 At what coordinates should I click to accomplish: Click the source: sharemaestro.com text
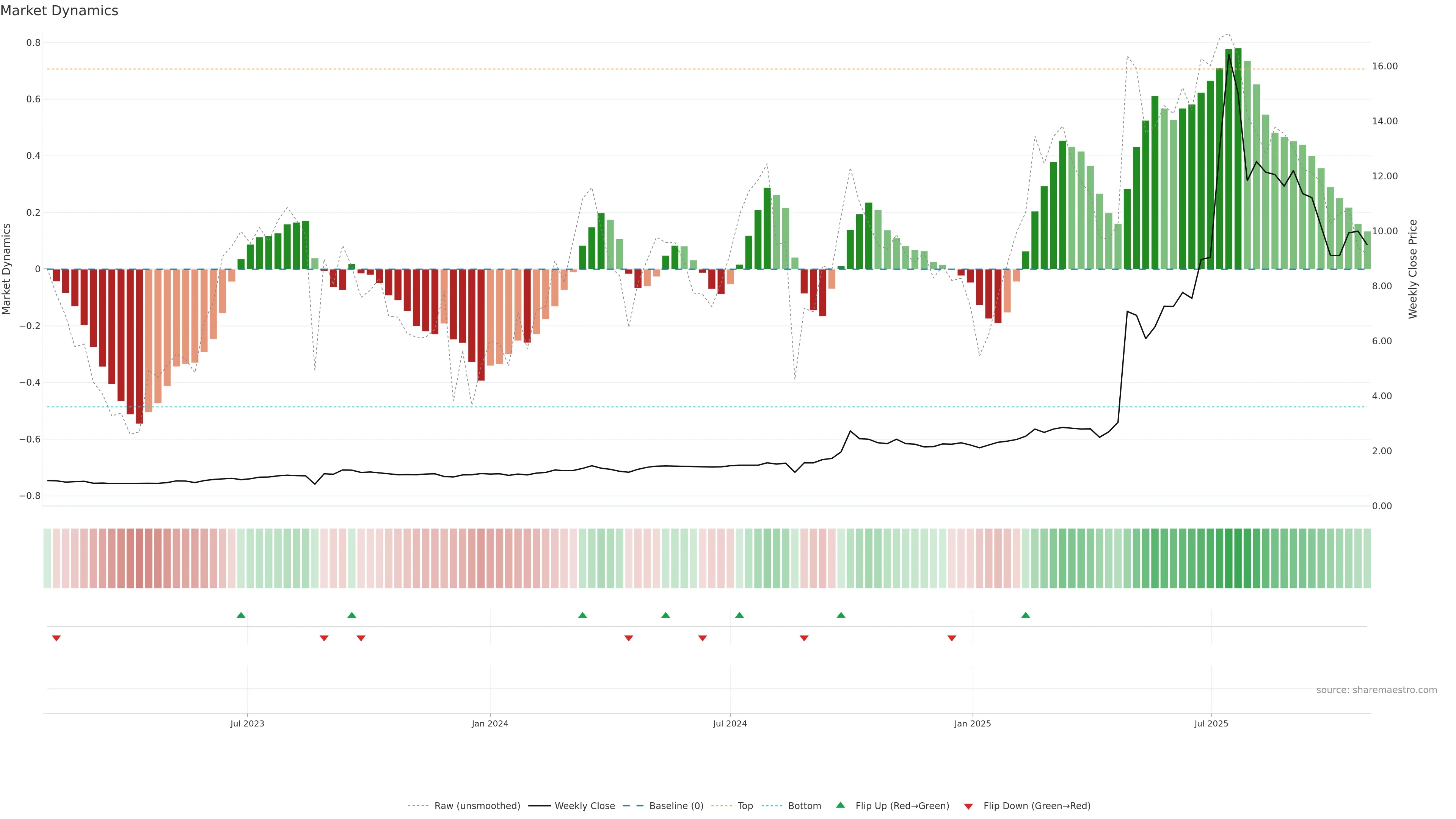point(1376,690)
